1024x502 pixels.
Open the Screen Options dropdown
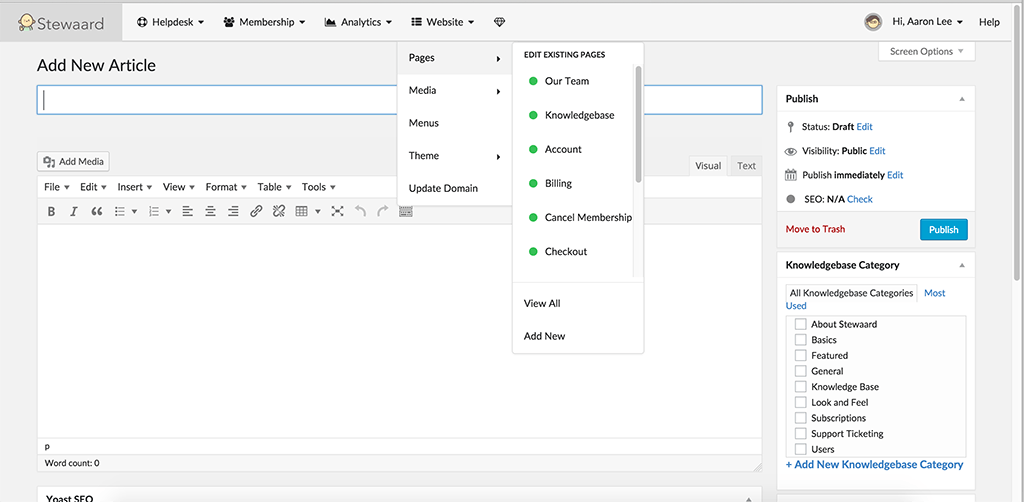926,52
